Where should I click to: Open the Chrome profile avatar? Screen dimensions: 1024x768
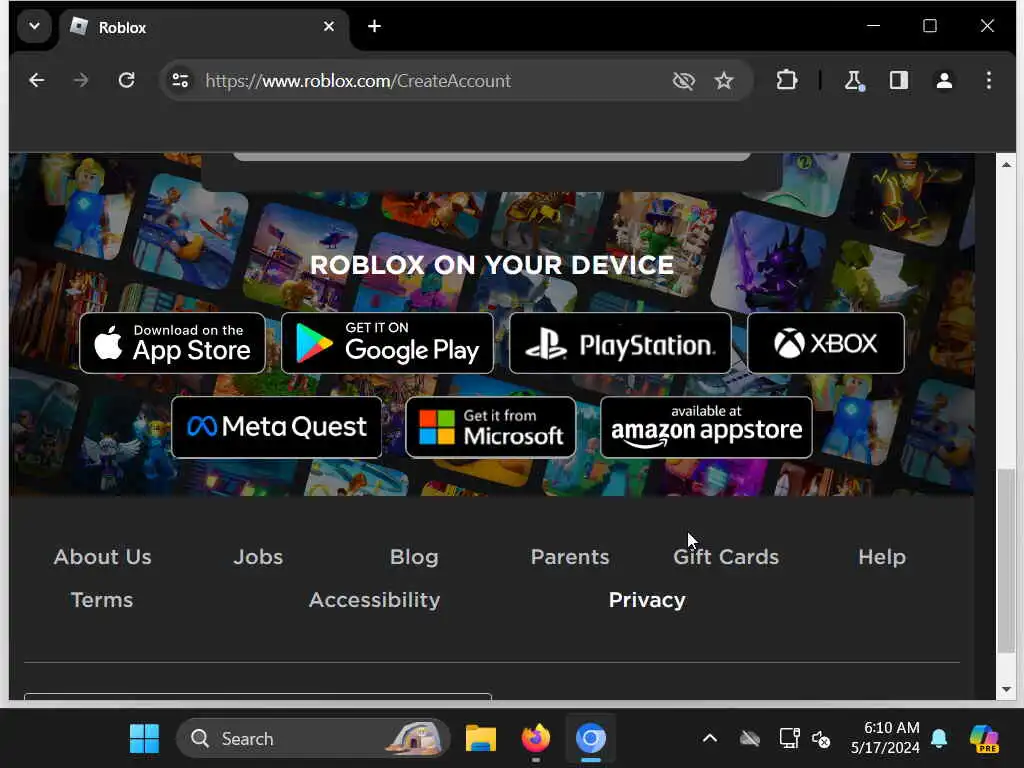944,80
